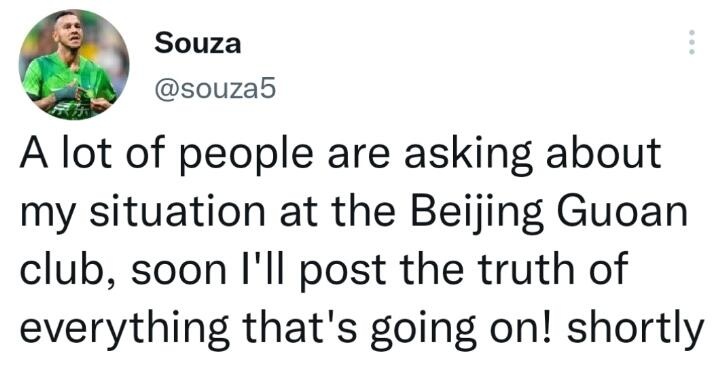Screen dimensions: 720x372
Task: Open the three-dot more options menu
Action: pos(692,42)
